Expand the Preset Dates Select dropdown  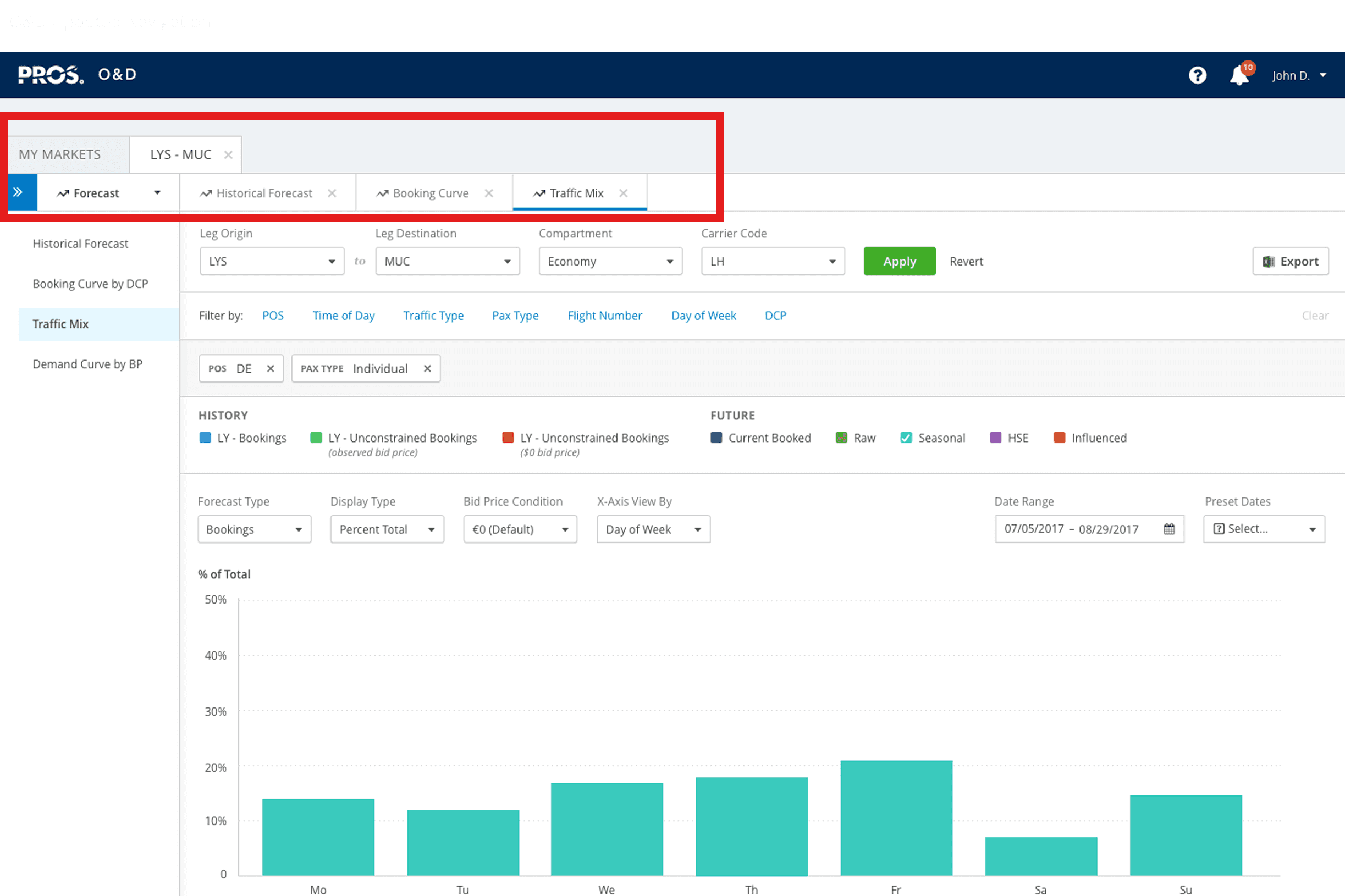point(1263,529)
